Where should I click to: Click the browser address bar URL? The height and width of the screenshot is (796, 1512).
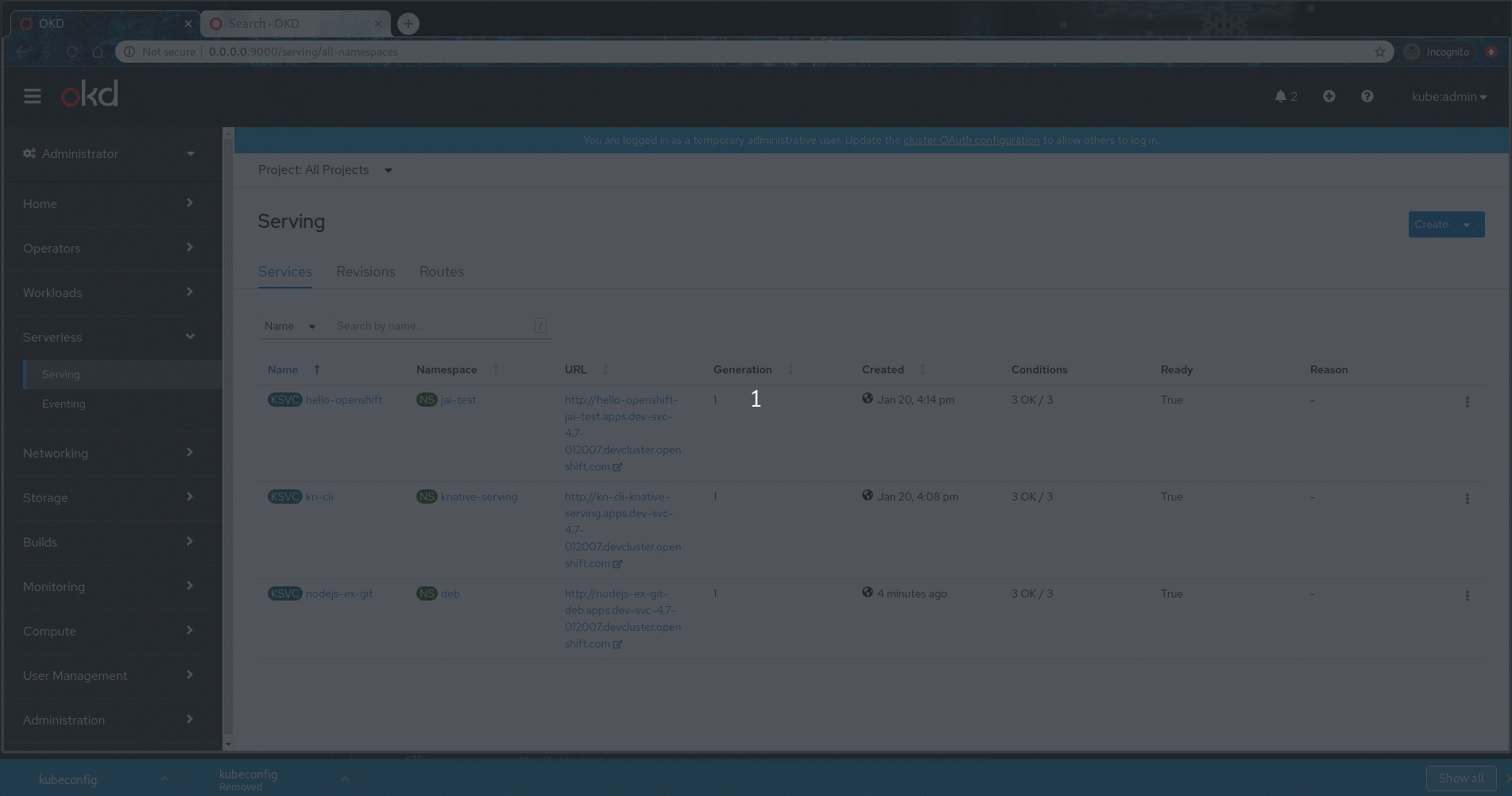(304, 52)
